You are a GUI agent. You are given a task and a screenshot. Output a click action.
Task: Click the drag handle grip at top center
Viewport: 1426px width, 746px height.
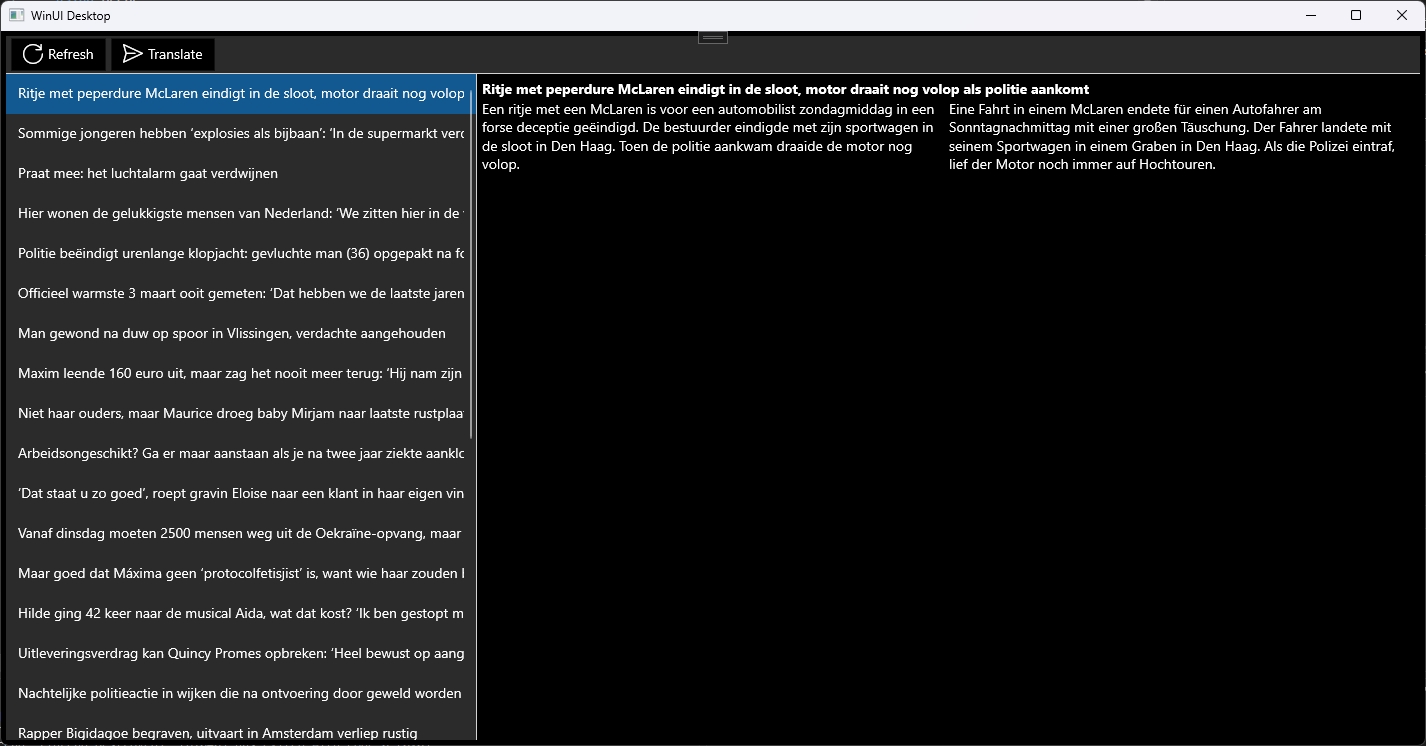(713, 37)
